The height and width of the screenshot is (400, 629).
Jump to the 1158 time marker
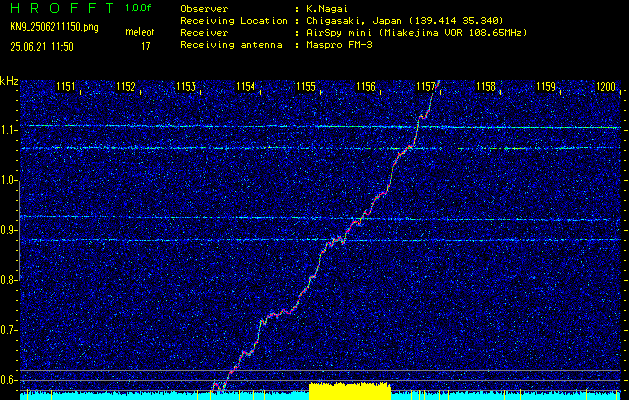pos(486,86)
